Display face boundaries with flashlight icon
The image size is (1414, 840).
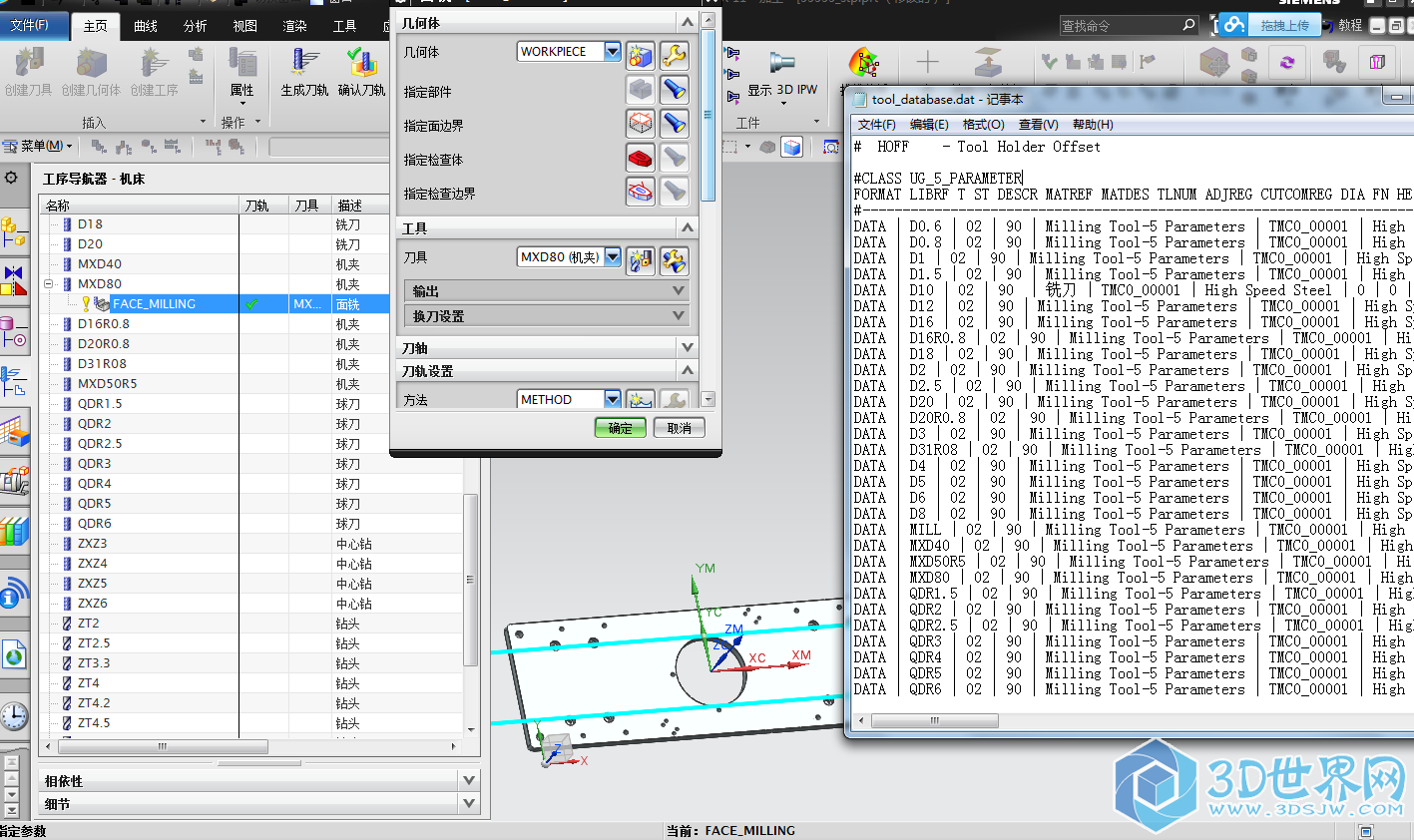675,124
